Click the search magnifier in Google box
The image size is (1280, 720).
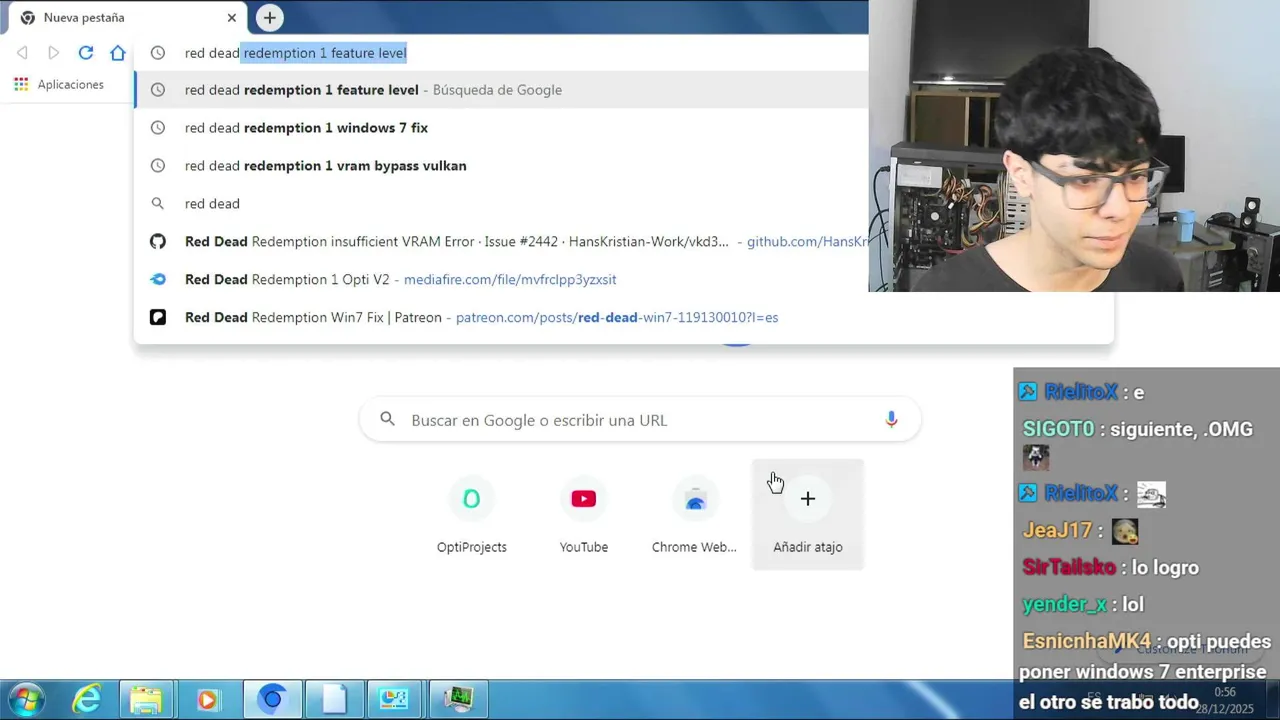387,420
